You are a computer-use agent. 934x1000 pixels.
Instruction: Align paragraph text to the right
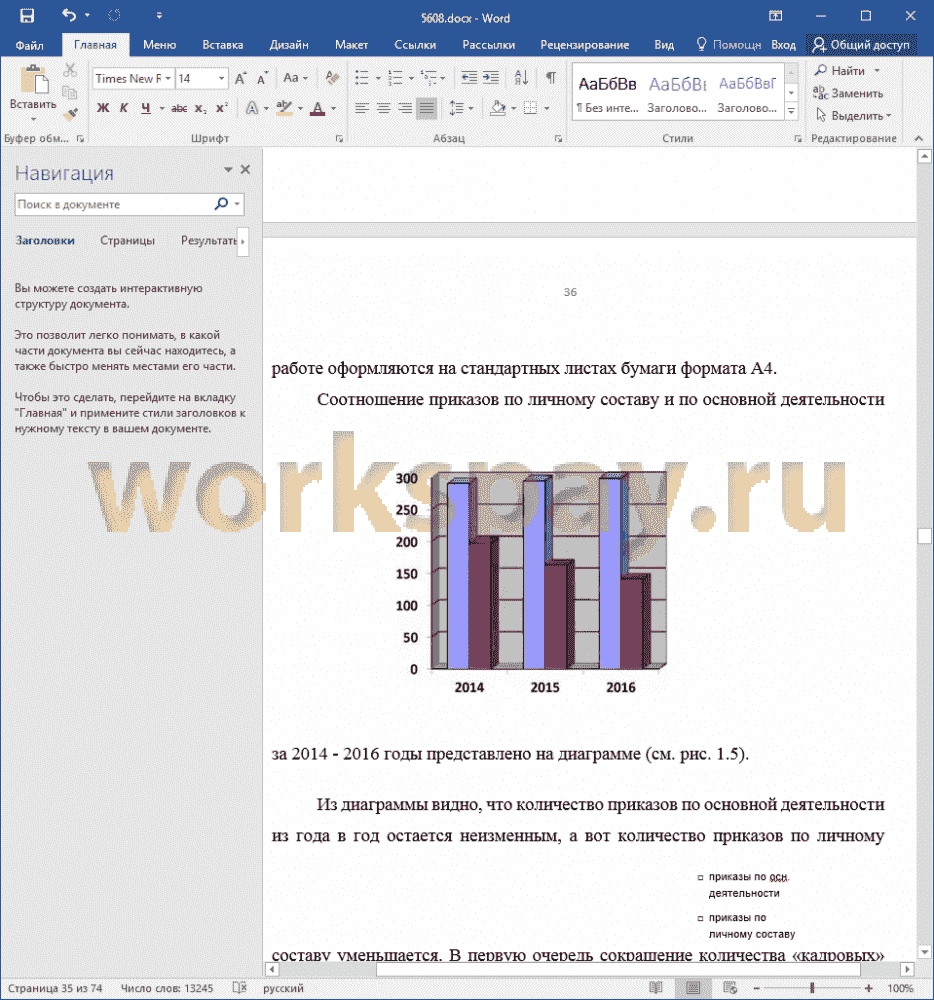pos(405,108)
